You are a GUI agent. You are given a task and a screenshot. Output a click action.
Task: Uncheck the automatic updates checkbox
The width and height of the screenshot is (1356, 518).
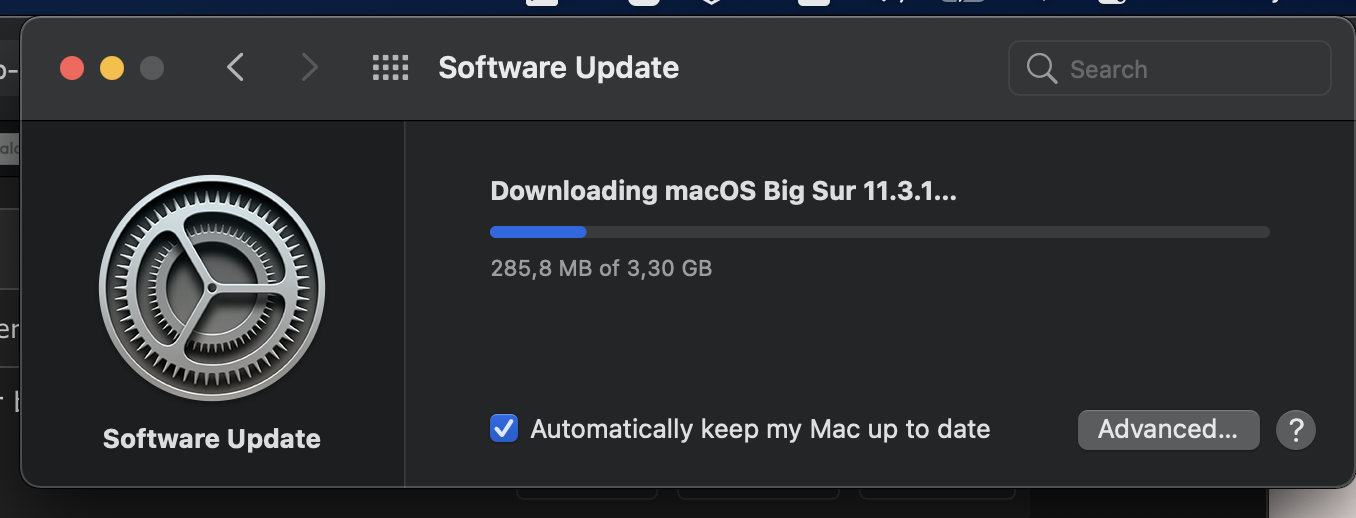click(504, 429)
